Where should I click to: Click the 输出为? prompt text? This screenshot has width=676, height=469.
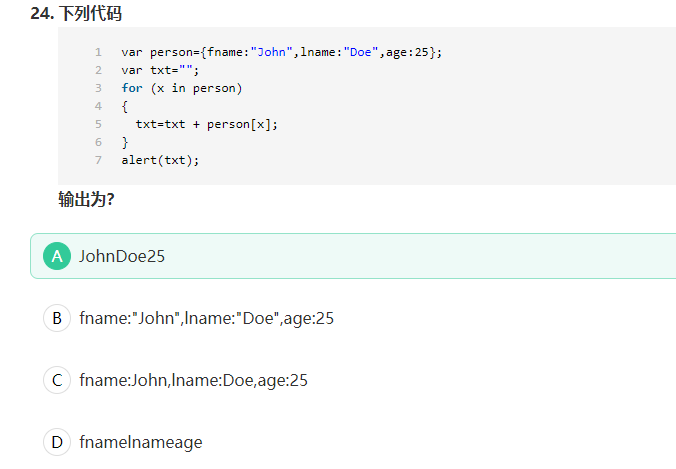click(86, 199)
